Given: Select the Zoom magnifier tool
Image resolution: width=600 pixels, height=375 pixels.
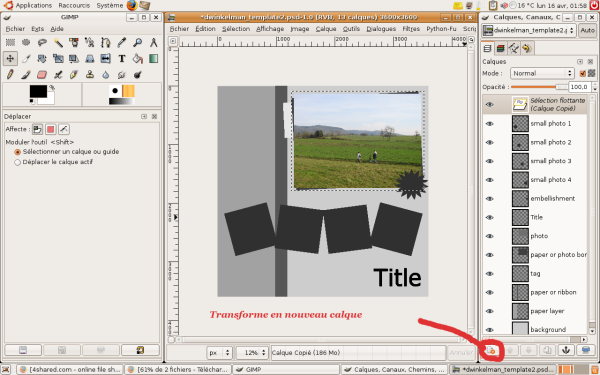Looking at the screenshot, I should (138, 42).
